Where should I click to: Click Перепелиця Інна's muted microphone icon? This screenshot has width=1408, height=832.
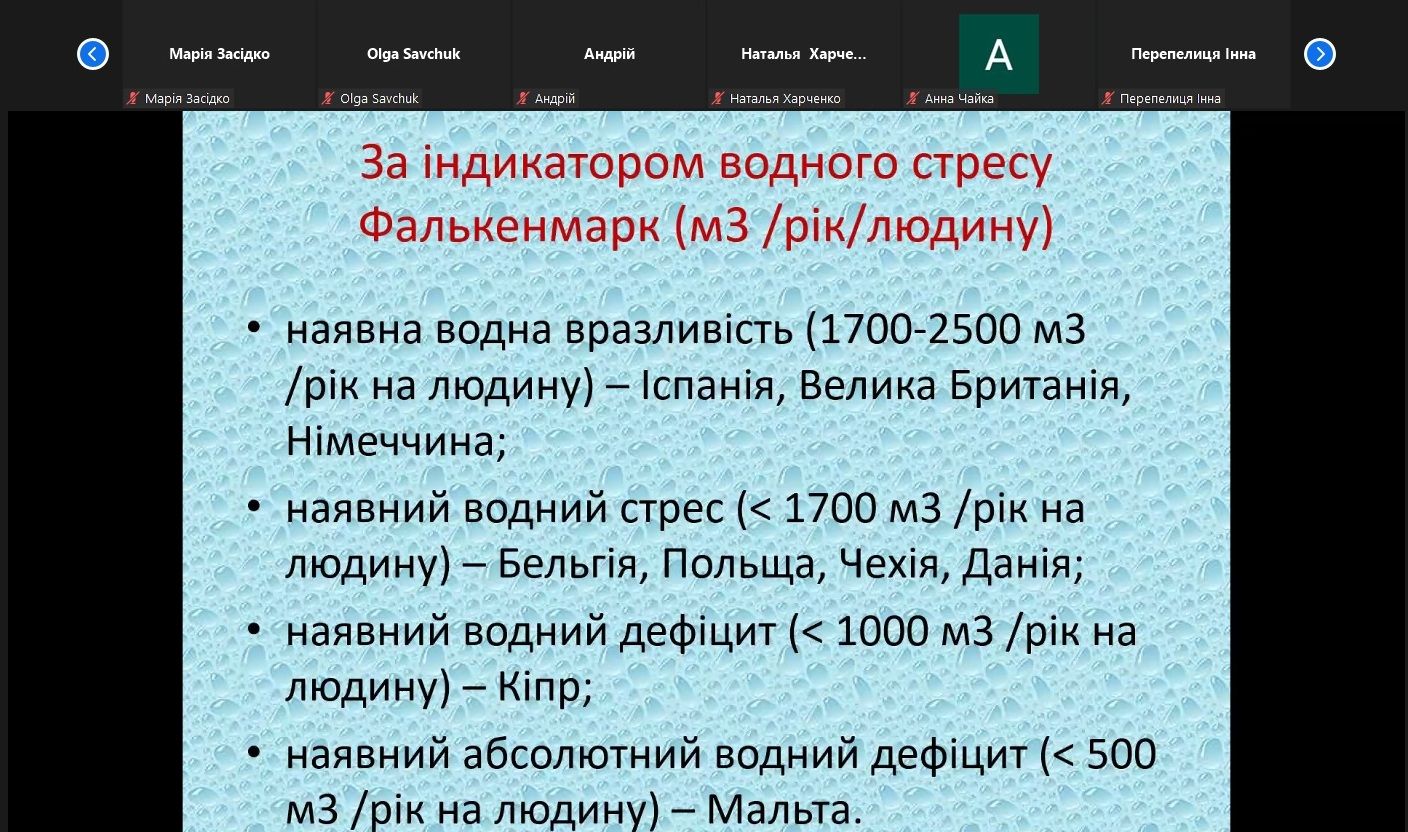click(1108, 98)
